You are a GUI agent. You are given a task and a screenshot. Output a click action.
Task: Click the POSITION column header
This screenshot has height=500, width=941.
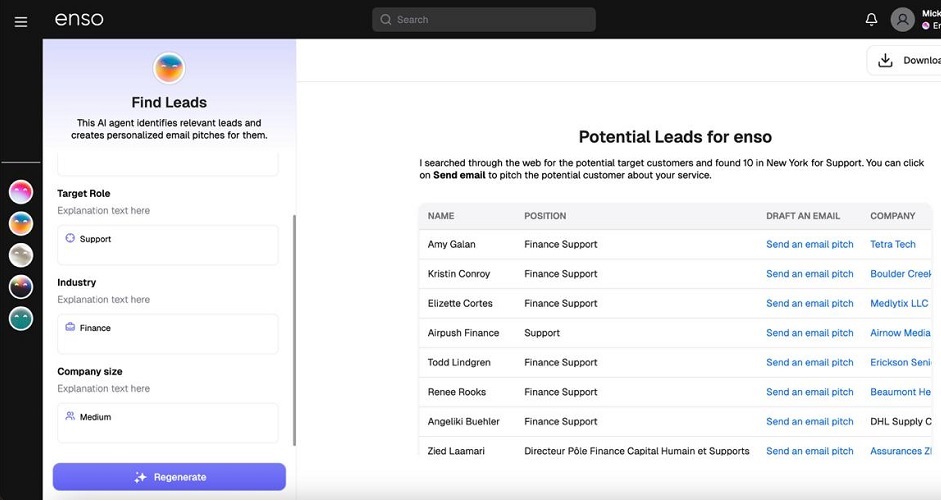(545, 215)
